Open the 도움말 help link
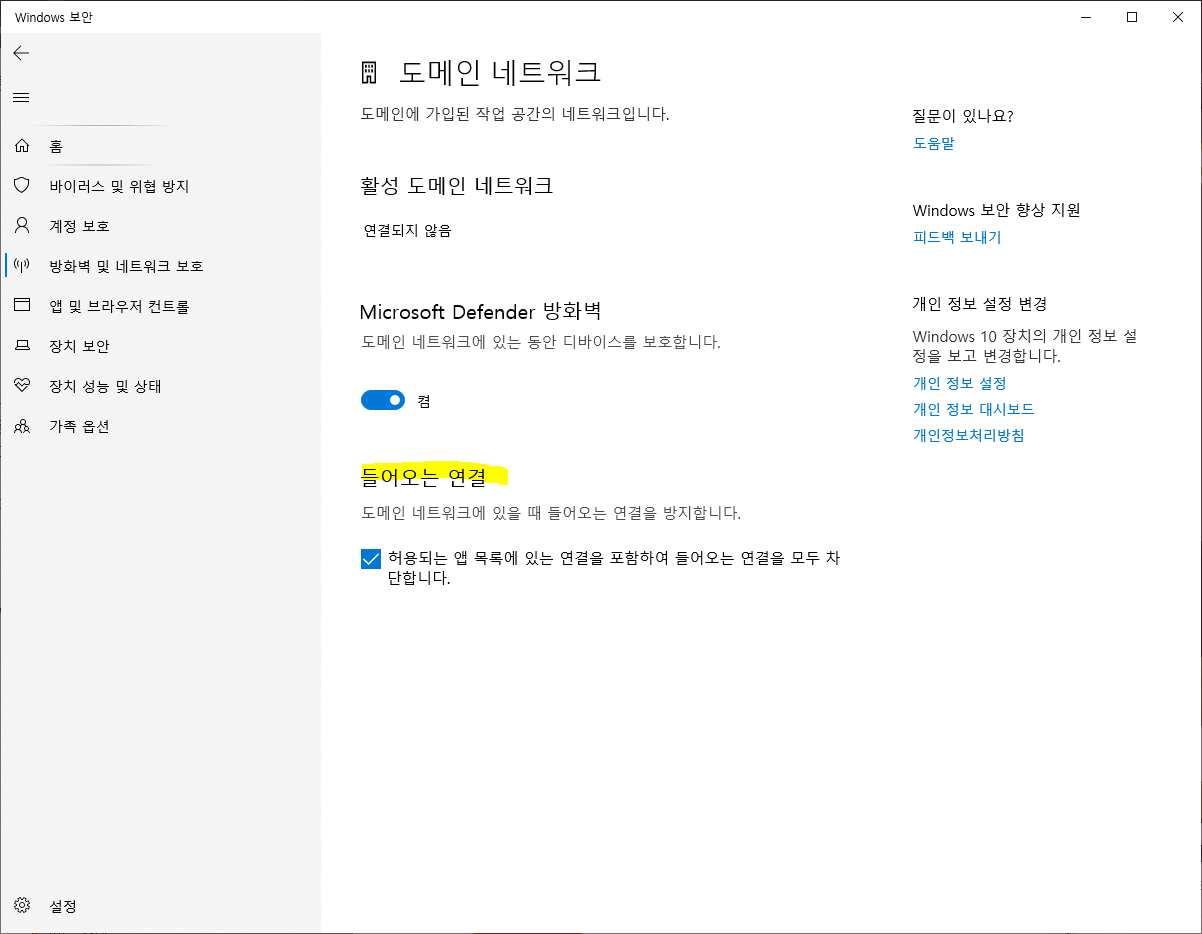The image size is (1202, 934). (933, 143)
